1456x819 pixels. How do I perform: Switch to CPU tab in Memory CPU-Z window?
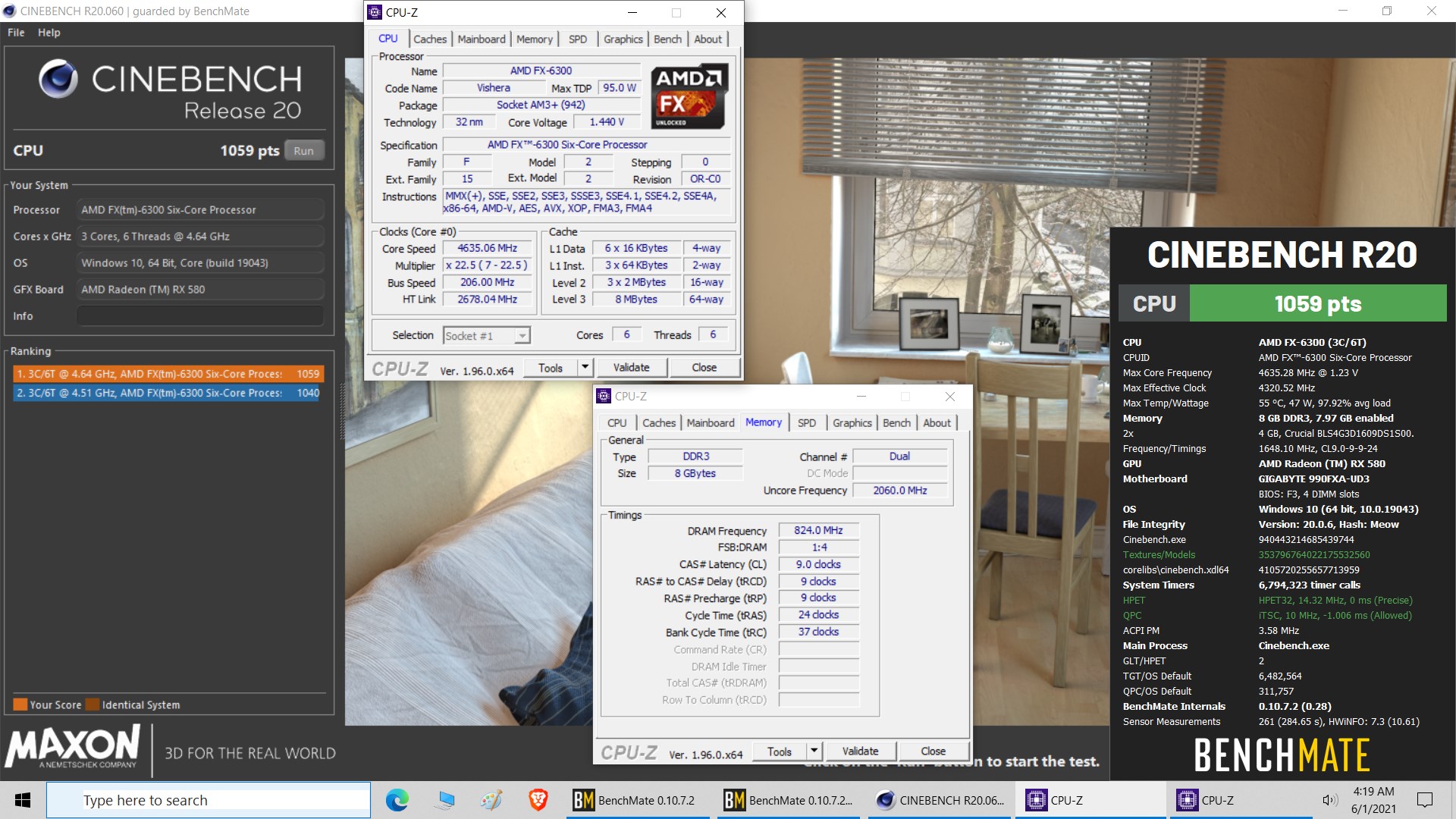tap(617, 423)
